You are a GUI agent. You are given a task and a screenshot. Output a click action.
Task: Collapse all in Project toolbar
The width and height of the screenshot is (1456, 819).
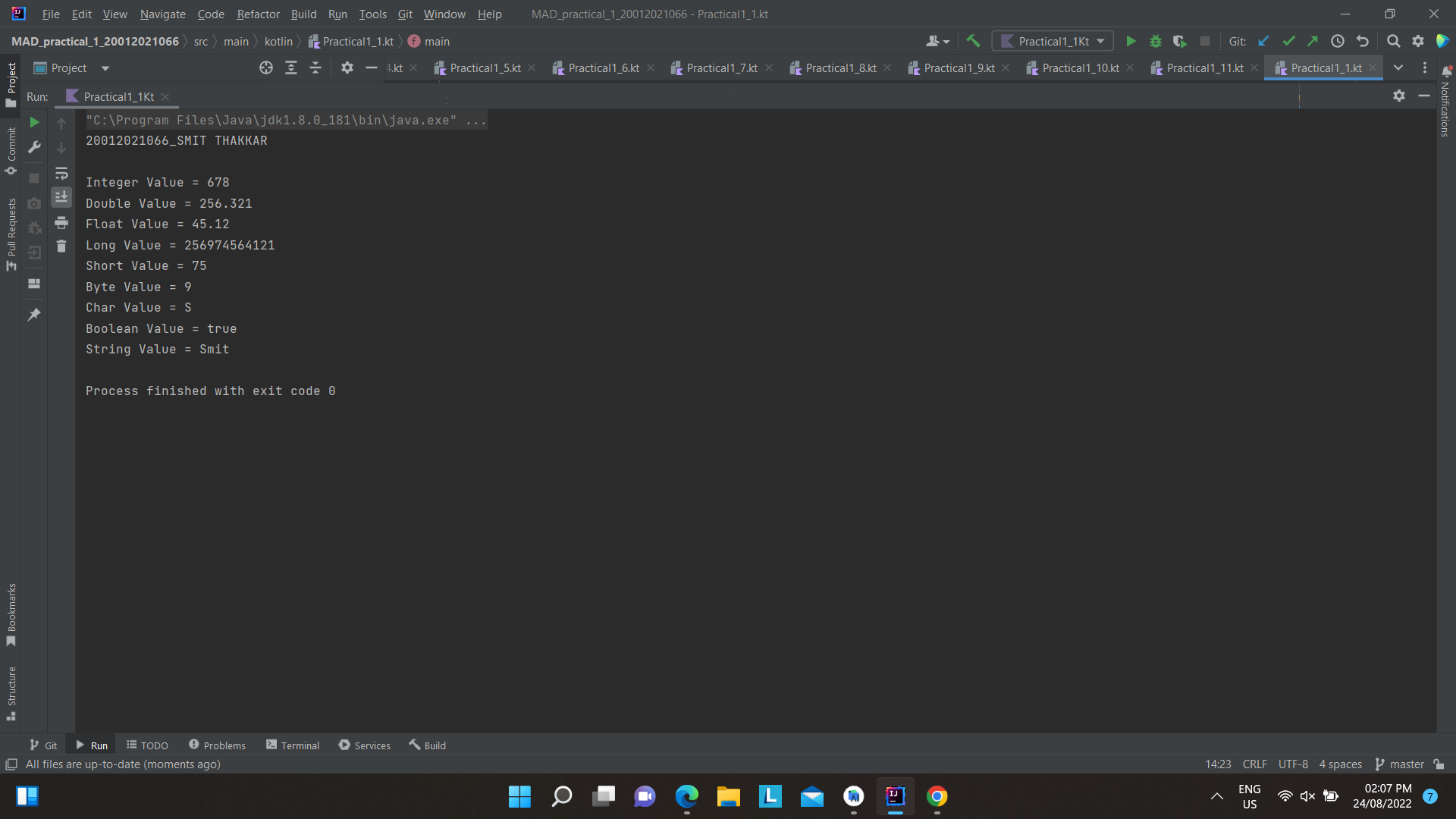pos(315,68)
